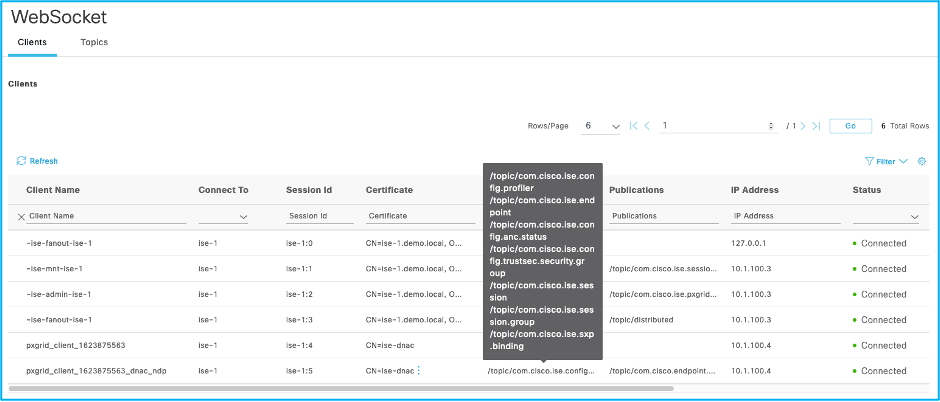Viewport: 940px width, 402px height.
Task: Click session id ise-1:0
Action: (x=299, y=243)
